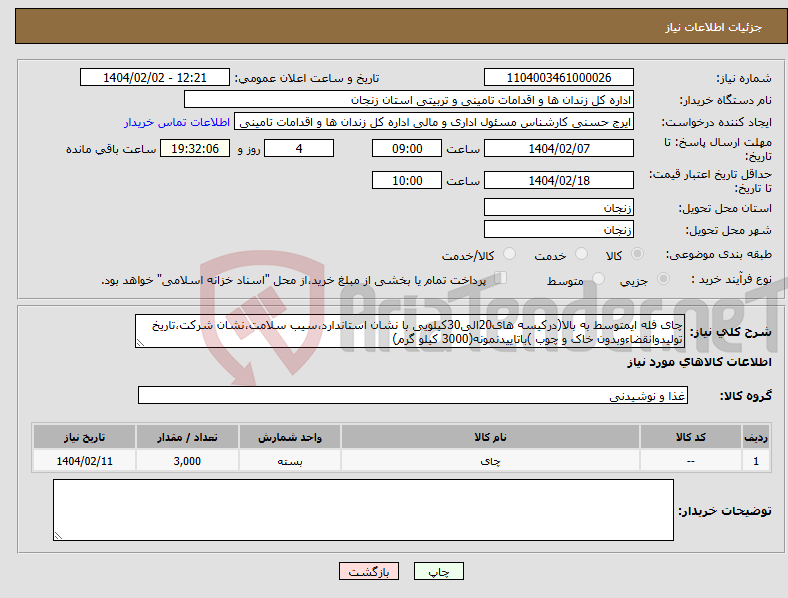788x598 pixels.
Task: Click the delivery city field زنجان
Action: (559, 229)
